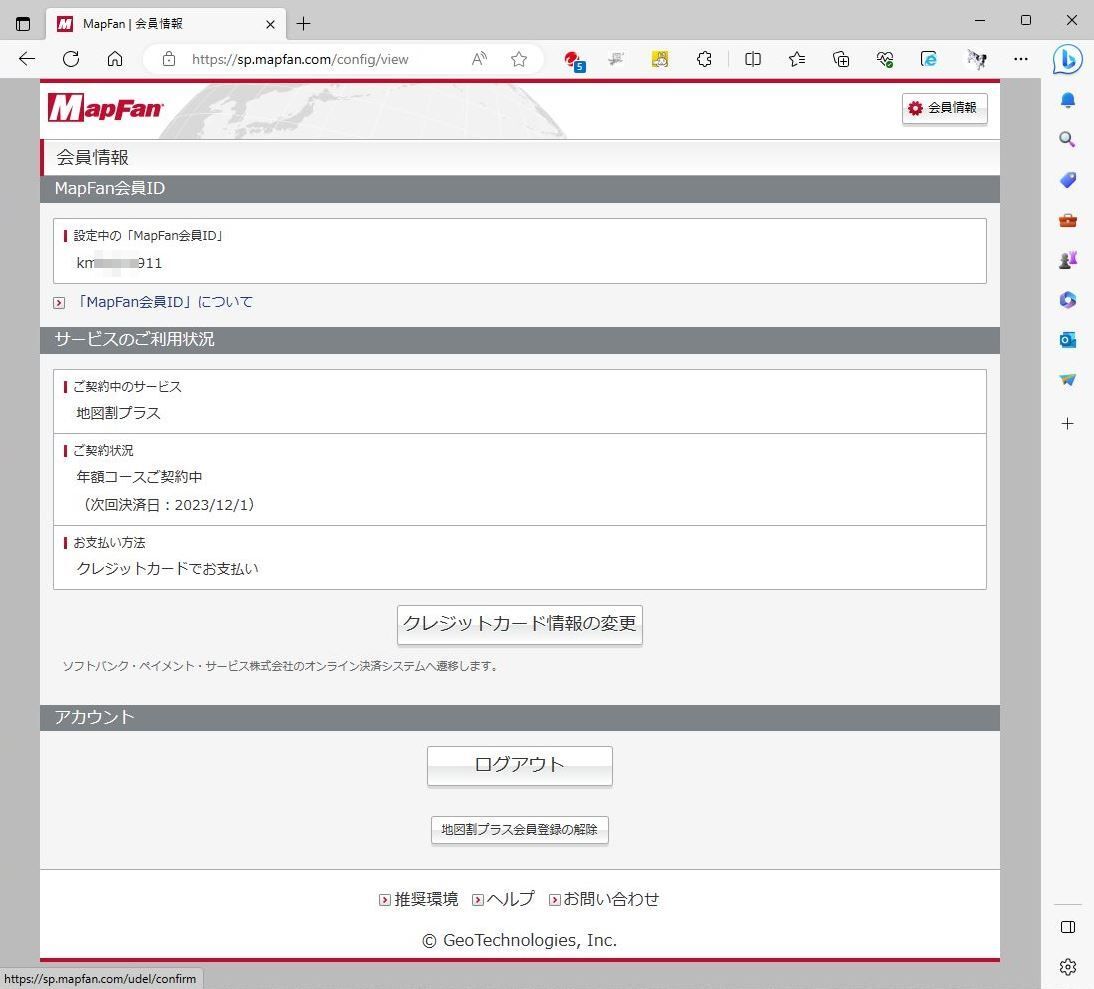This screenshot has width=1094, height=989.
Task: Open Settings and more ellipsis menu
Action: click(1021, 59)
